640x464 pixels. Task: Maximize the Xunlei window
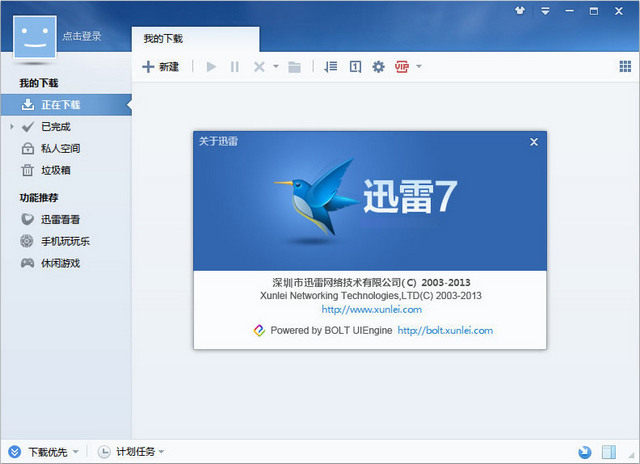(x=594, y=11)
